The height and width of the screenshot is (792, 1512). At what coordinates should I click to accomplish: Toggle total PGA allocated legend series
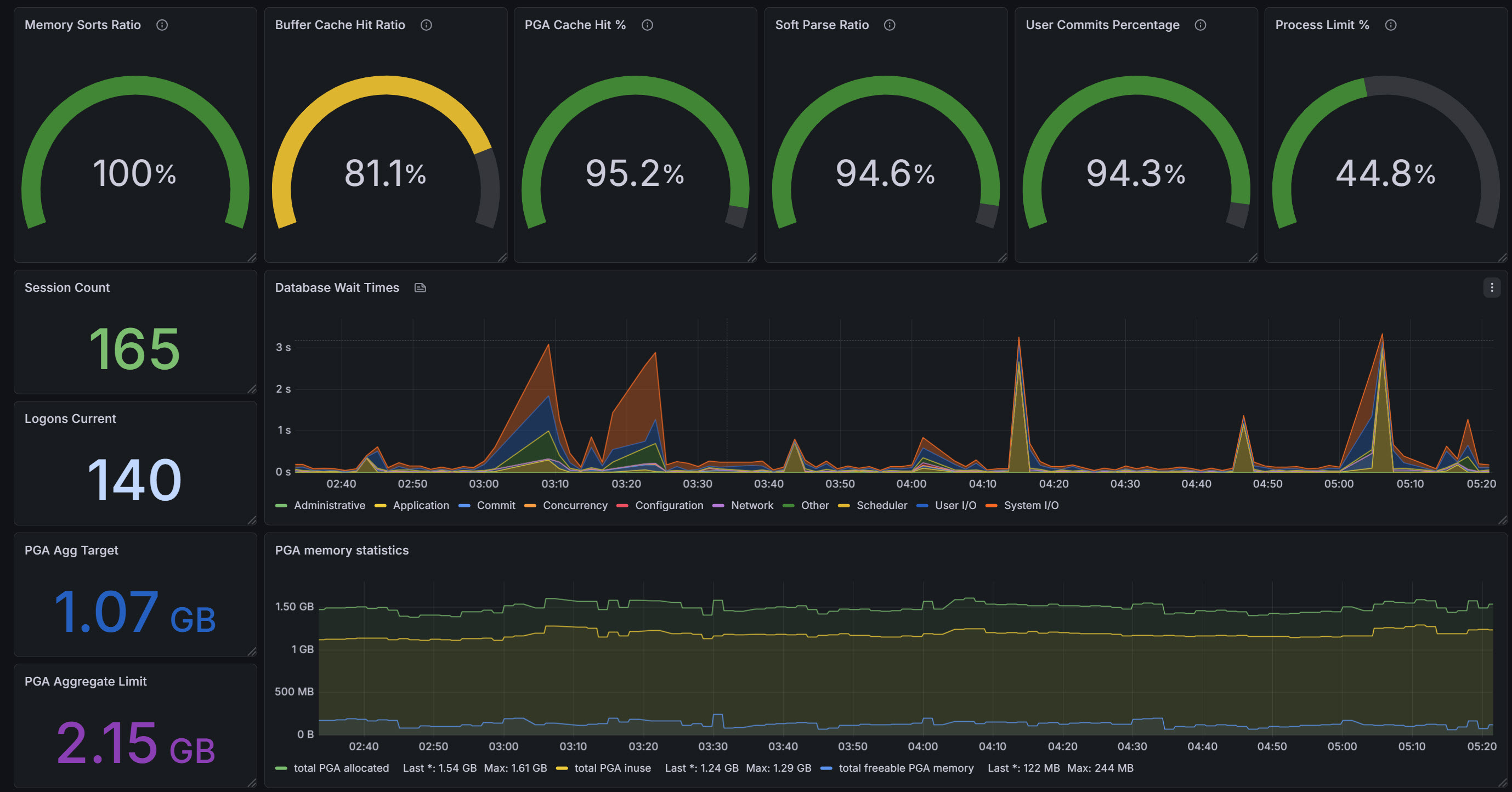(x=341, y=768)
